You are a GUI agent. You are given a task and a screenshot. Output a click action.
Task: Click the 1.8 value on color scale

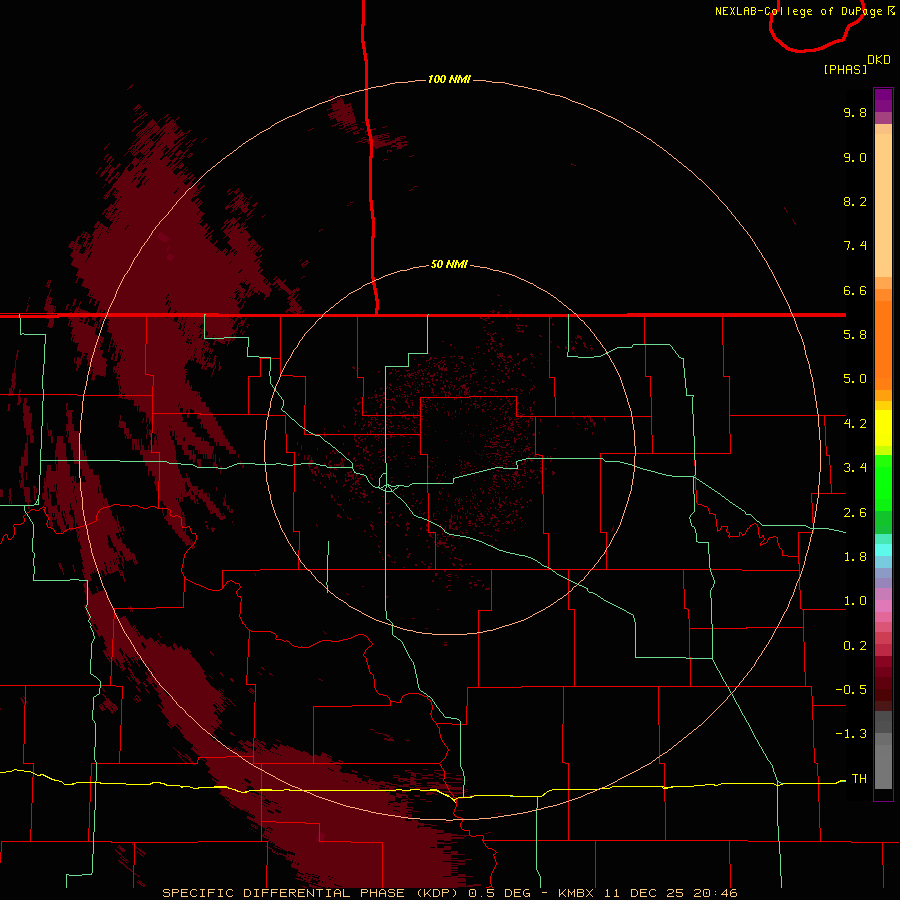pos(855,557)
